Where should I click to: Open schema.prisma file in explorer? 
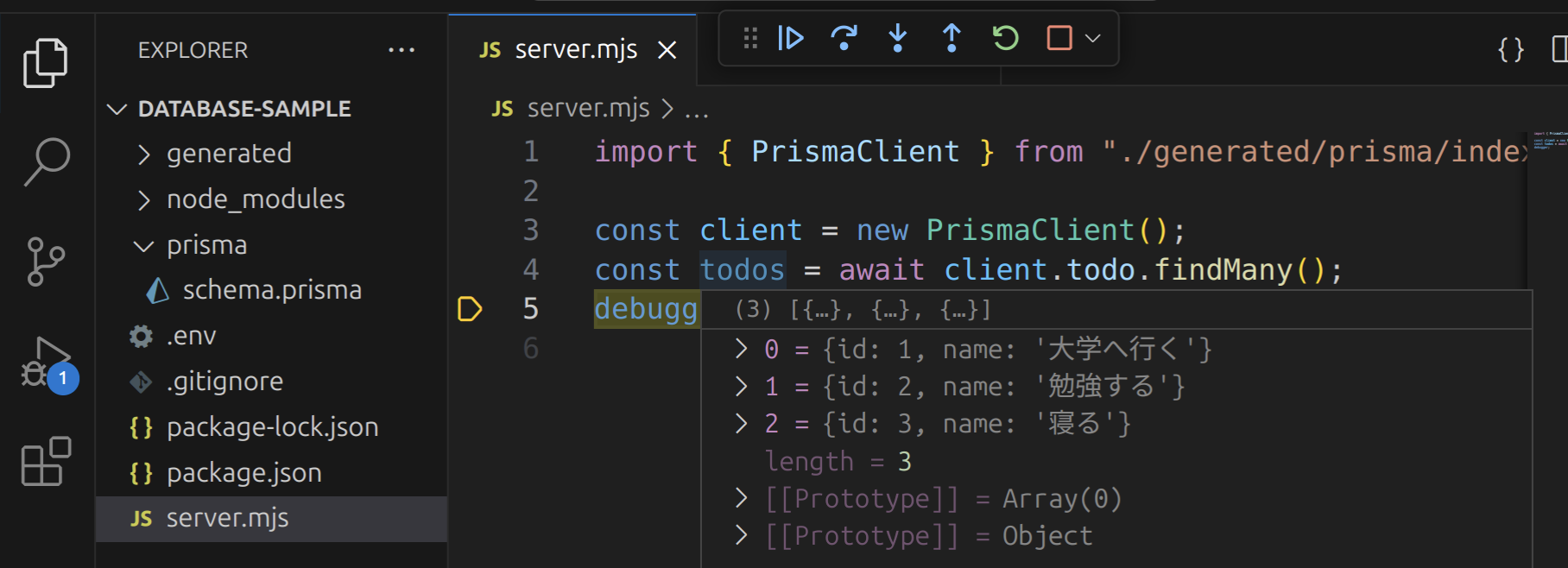[x=271, y=290]
